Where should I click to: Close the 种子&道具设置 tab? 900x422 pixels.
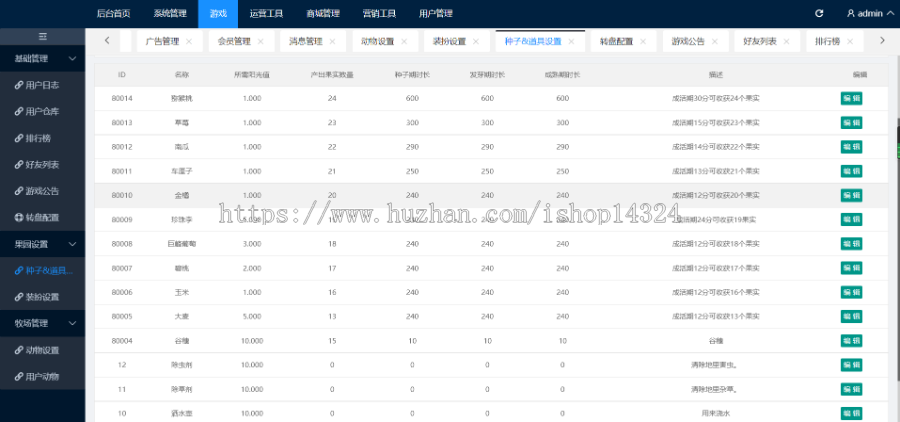(x=571, y=41)
